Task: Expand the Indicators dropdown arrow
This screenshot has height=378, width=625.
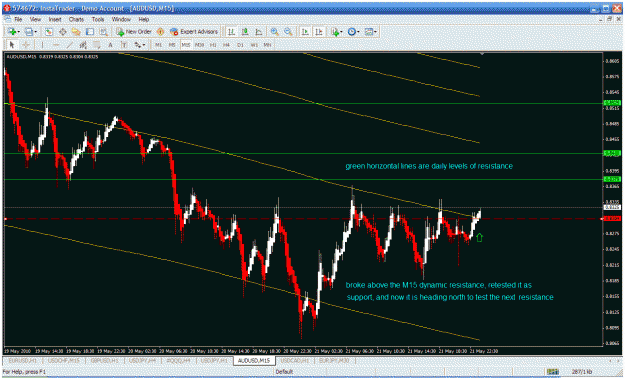Action: coord(341,32)
